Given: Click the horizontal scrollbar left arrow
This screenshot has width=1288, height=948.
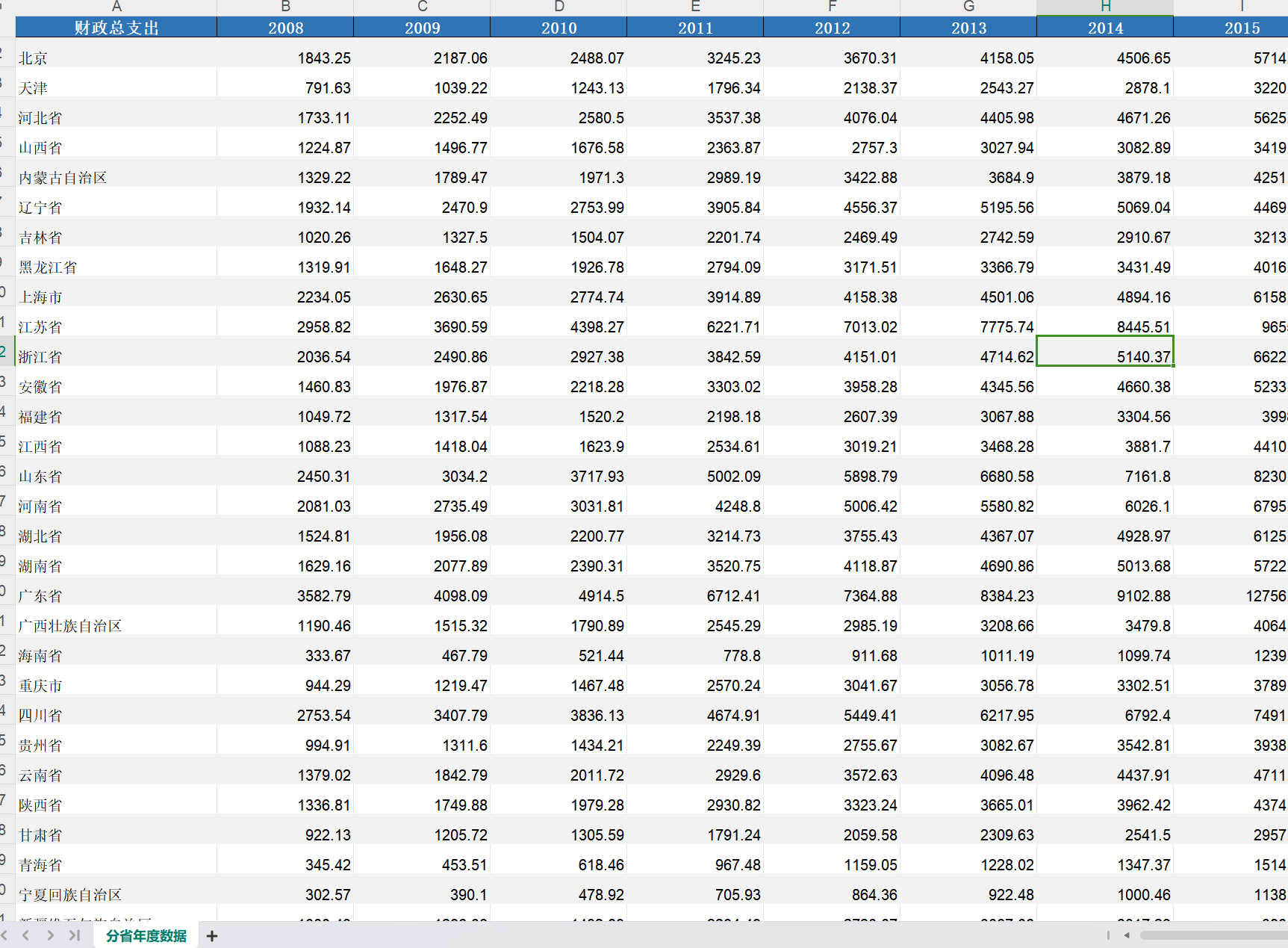Looking at the screenshot, I should click(x=1127, y=935).
